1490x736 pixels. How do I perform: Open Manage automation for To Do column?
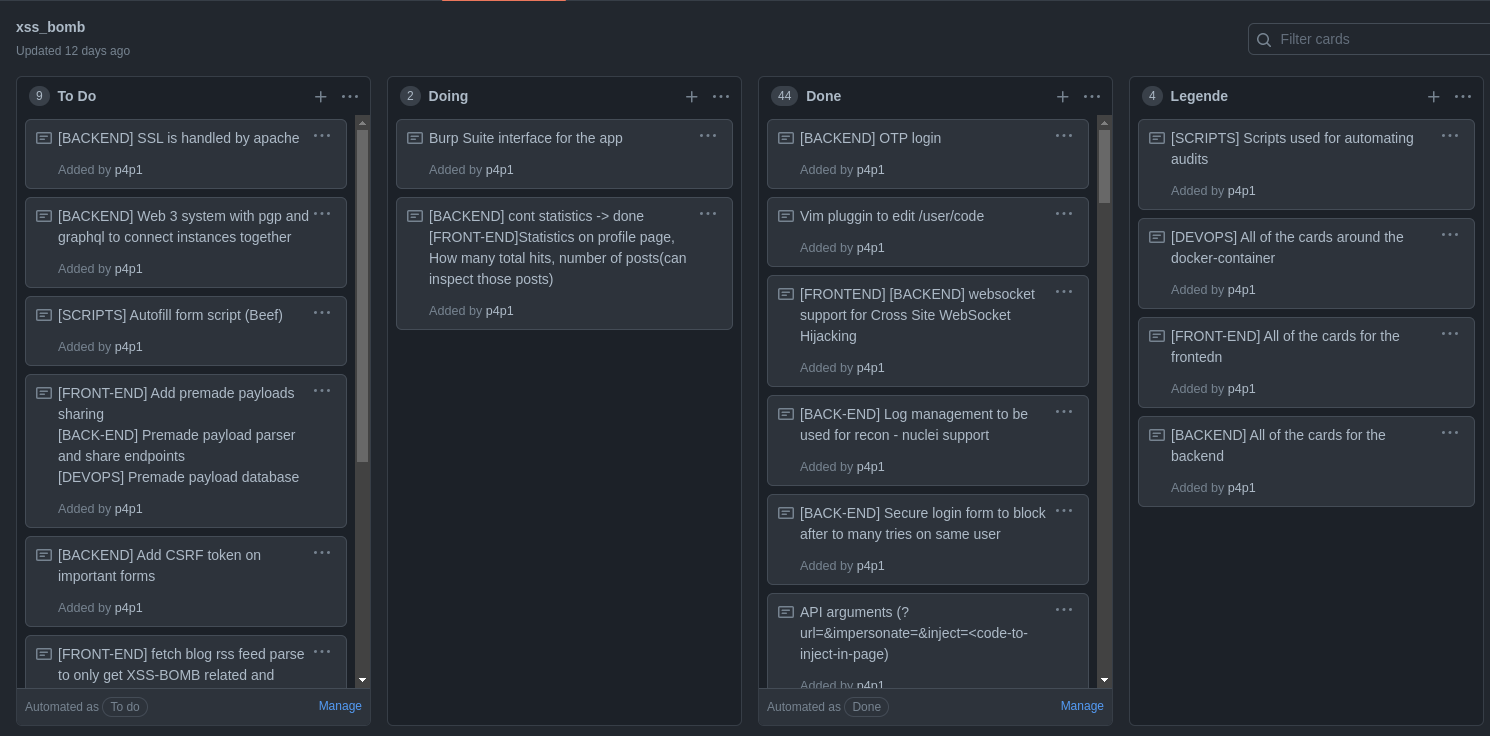point(340,706)
